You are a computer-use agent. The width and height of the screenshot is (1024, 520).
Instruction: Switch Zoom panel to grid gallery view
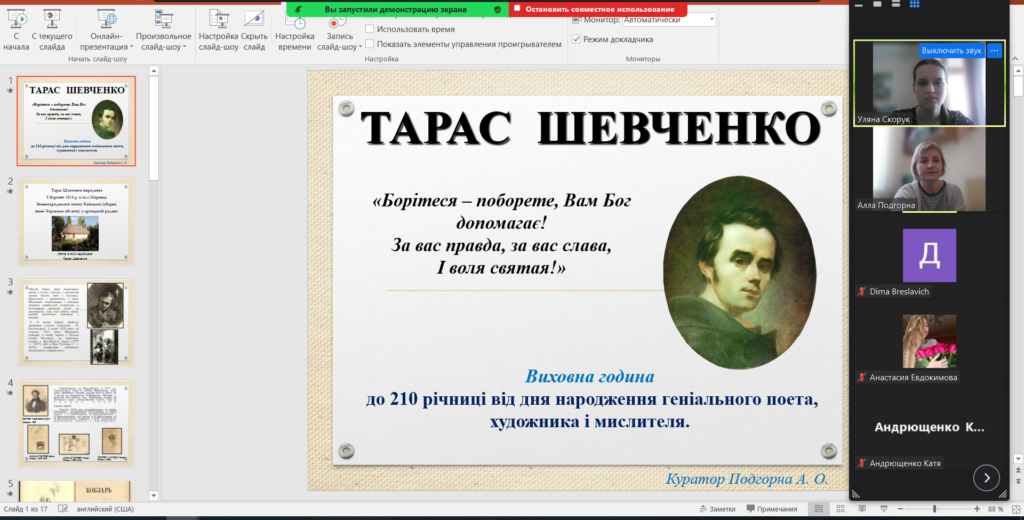(914, 4)
